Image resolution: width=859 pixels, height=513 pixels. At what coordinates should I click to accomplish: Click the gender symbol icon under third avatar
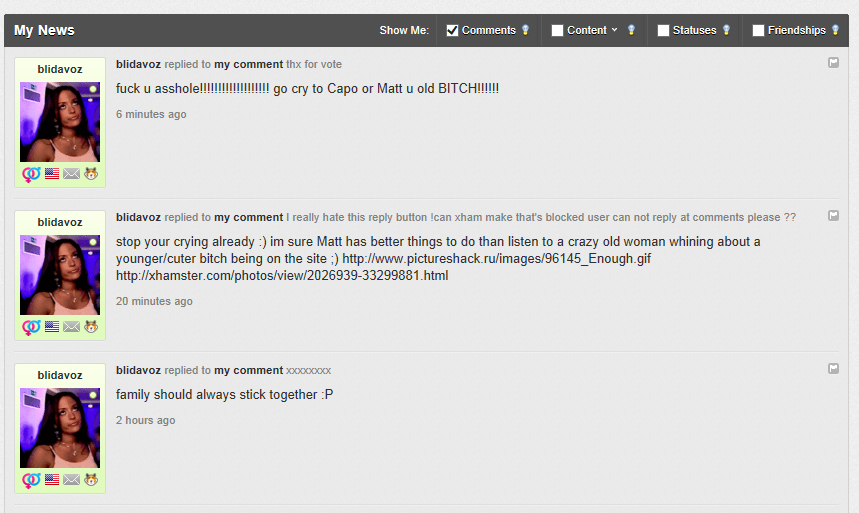[31, 480]
